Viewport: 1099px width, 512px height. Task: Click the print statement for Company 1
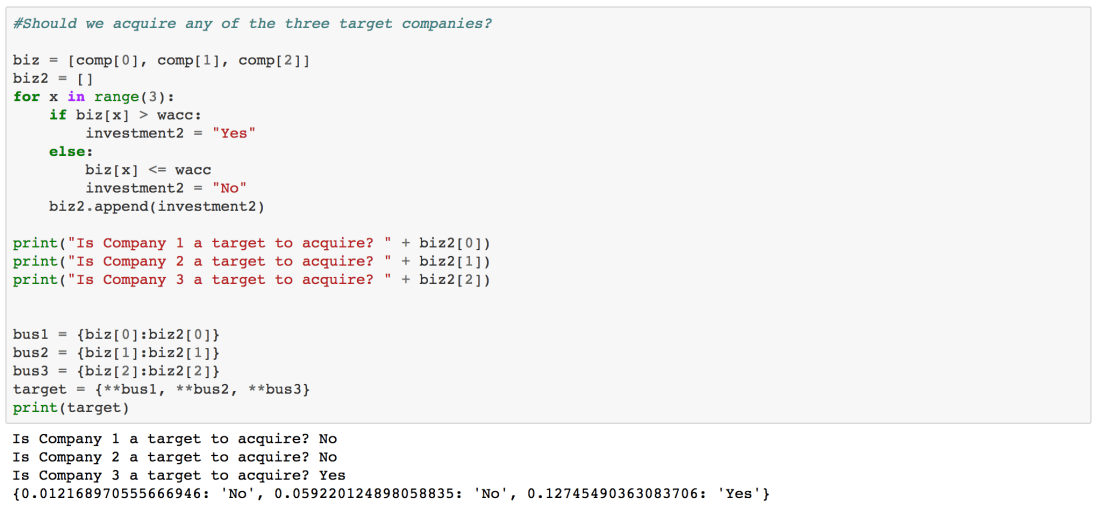(x=251, y=243)
